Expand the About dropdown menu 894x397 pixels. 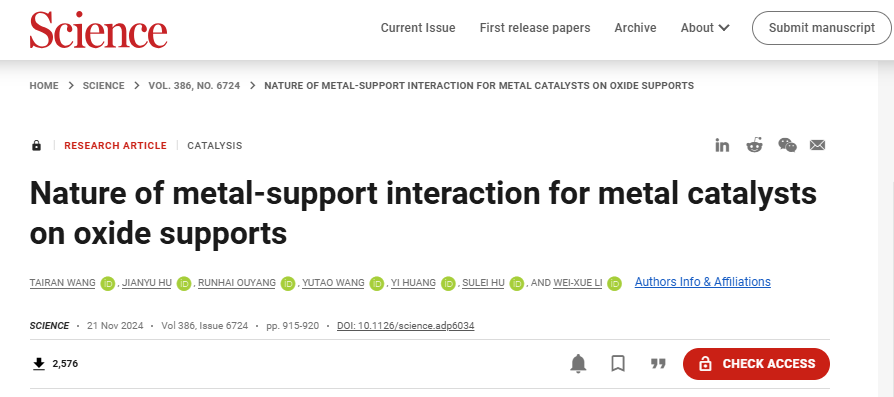tap(705, 28)
